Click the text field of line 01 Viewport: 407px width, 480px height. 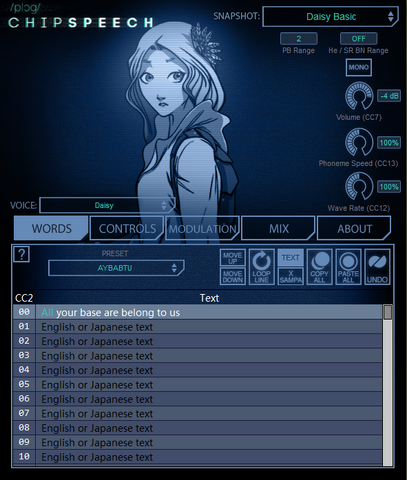(209, 327)
